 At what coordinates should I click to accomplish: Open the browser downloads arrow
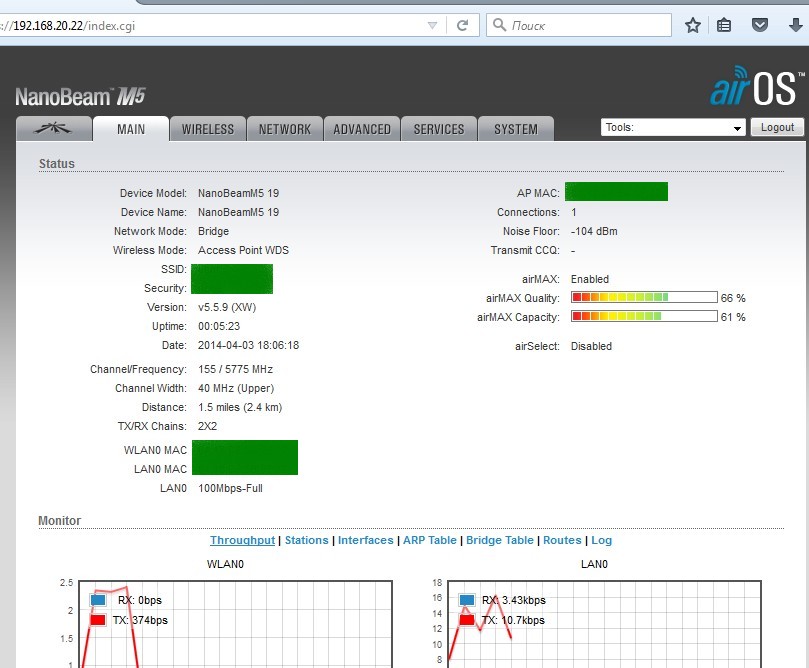tap(796, 25)
